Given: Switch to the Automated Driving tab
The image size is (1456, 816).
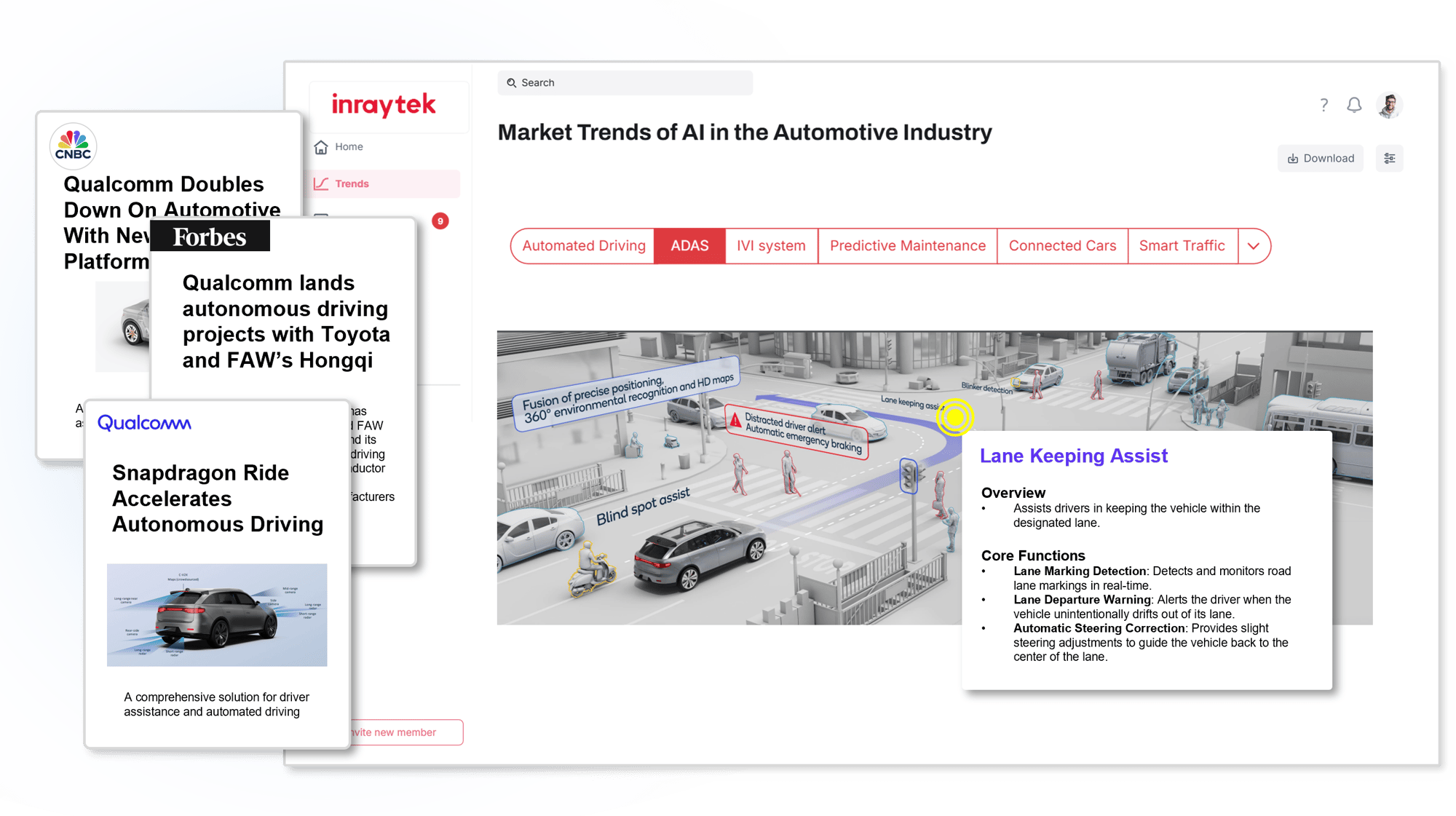Looking at the screenshot, I should click(583, 246).
